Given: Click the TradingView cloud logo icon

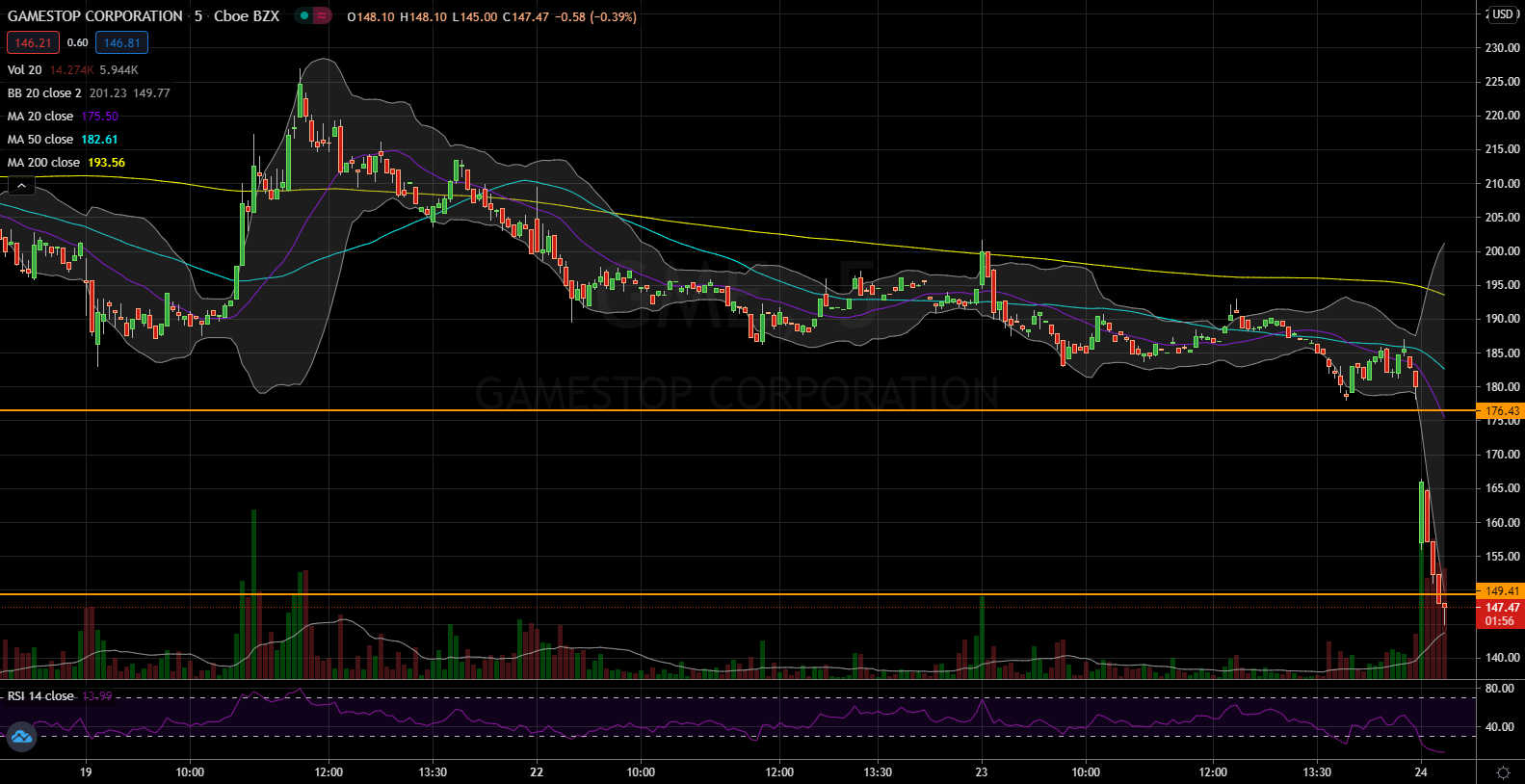Looking at the screenshot, I should tap(21, 738).
